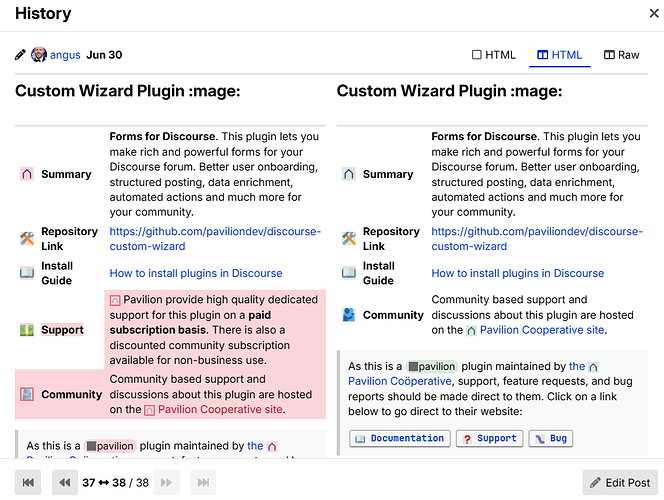The width and height of the screenshot is (664, 500).
Task: Jump to last revision
Action: [203, 482]
